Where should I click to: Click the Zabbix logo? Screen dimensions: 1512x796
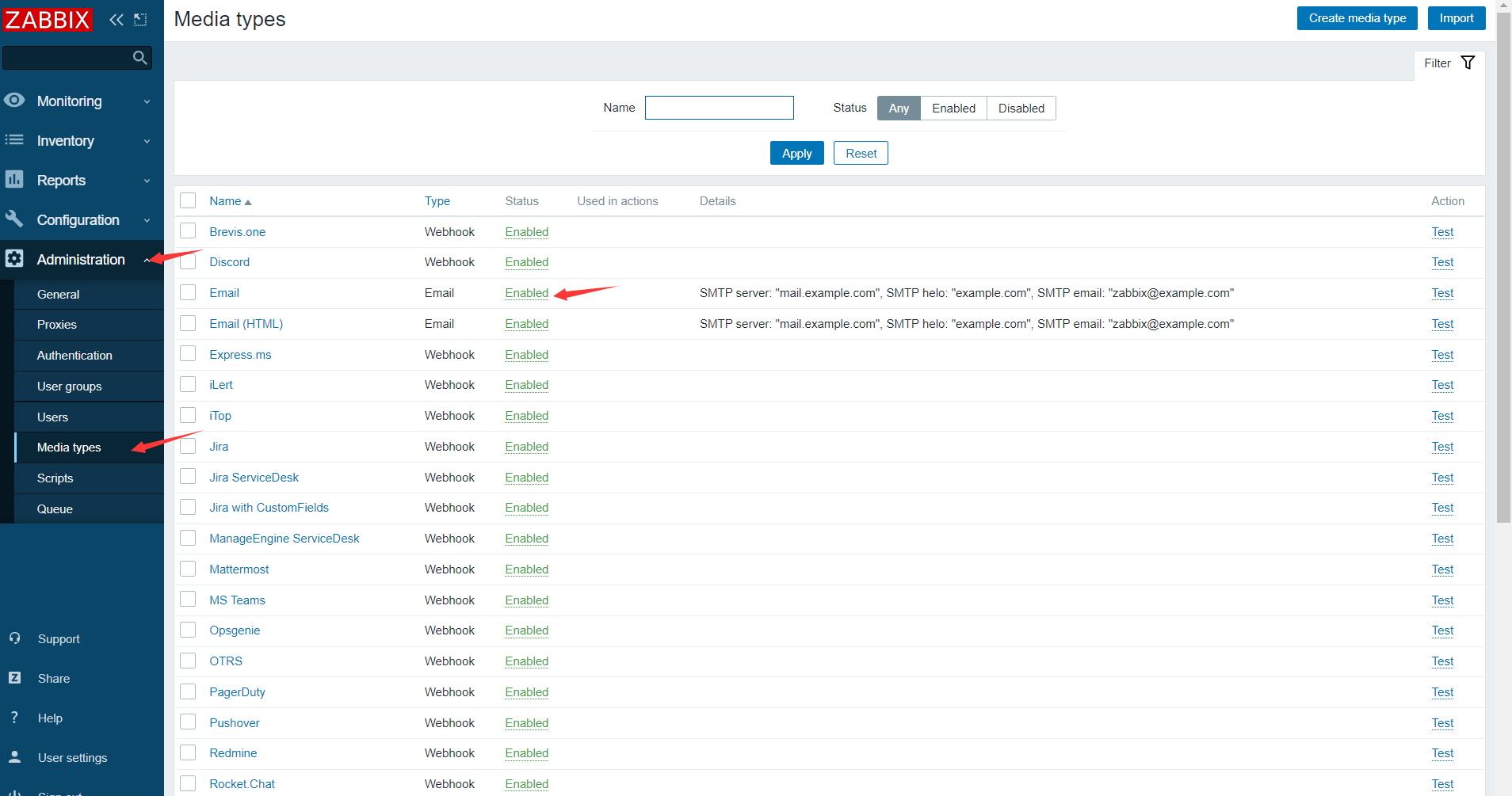[48, 19]
